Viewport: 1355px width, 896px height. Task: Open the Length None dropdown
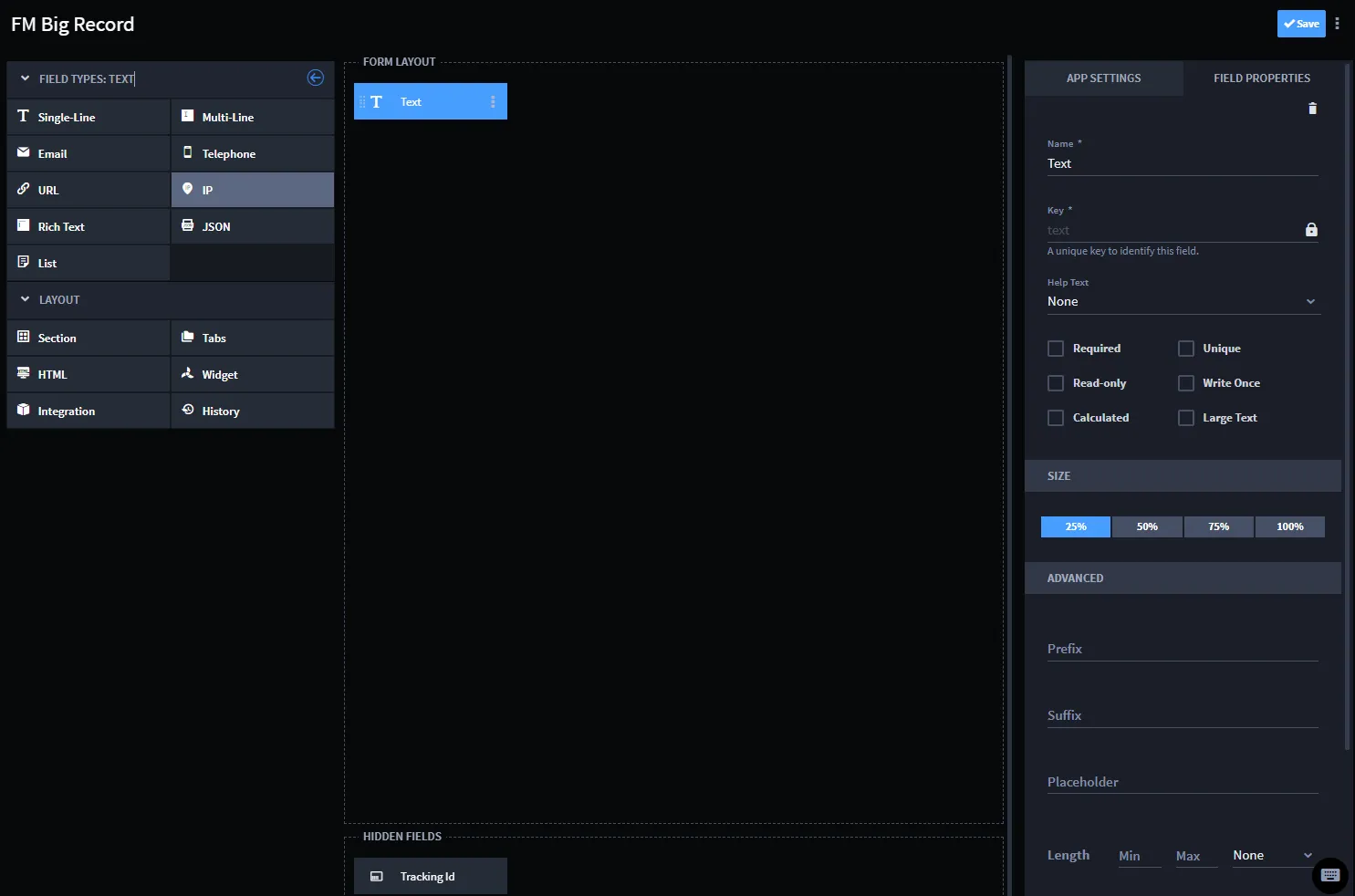click(1273, 856)
